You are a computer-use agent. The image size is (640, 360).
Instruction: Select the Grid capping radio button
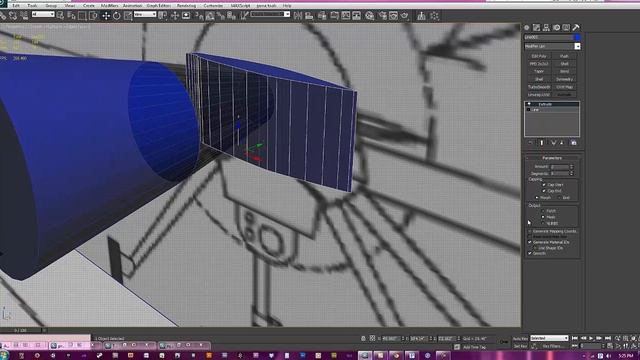click(x=559, y=198)
